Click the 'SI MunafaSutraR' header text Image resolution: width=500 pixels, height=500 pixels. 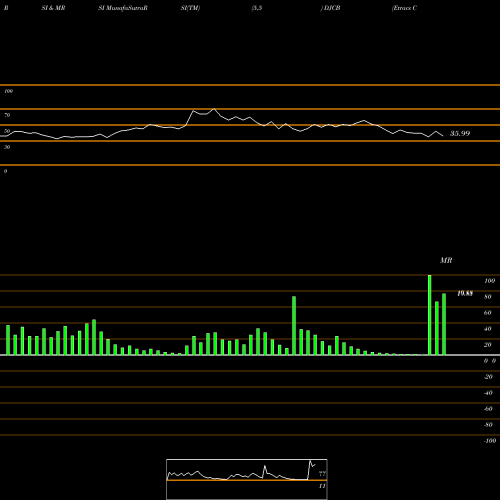click(123, 8)
